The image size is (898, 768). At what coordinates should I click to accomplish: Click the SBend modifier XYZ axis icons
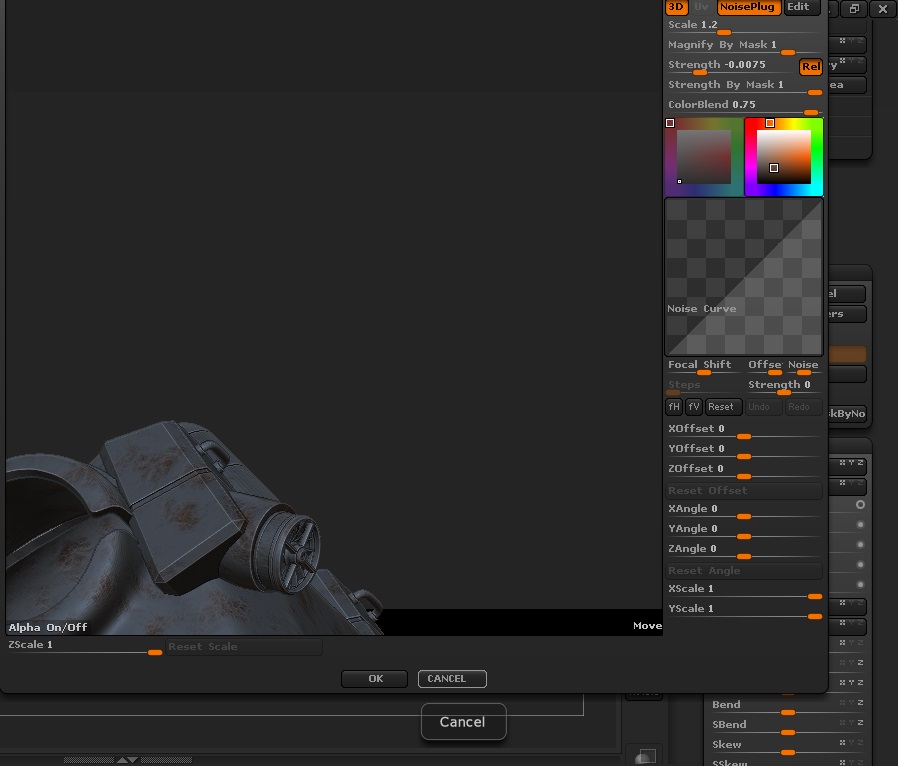click(x=850, y=723)
